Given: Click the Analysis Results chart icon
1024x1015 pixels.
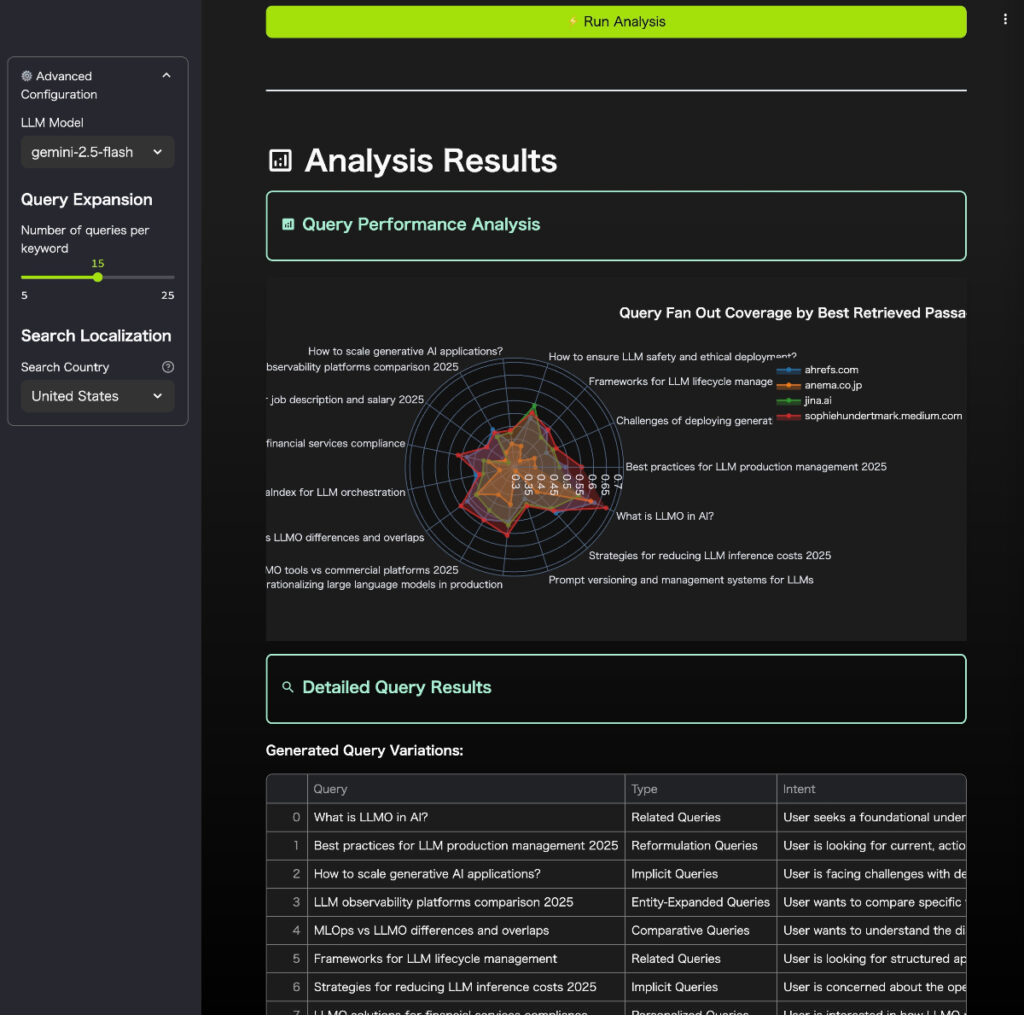Looking at the screenshot, I should [x=281, y=161].
